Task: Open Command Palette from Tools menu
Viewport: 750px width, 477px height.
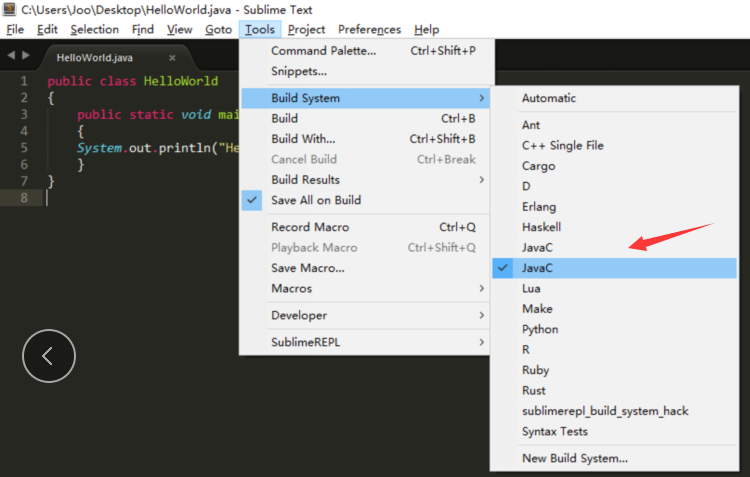Action: [x=365, y=51]
